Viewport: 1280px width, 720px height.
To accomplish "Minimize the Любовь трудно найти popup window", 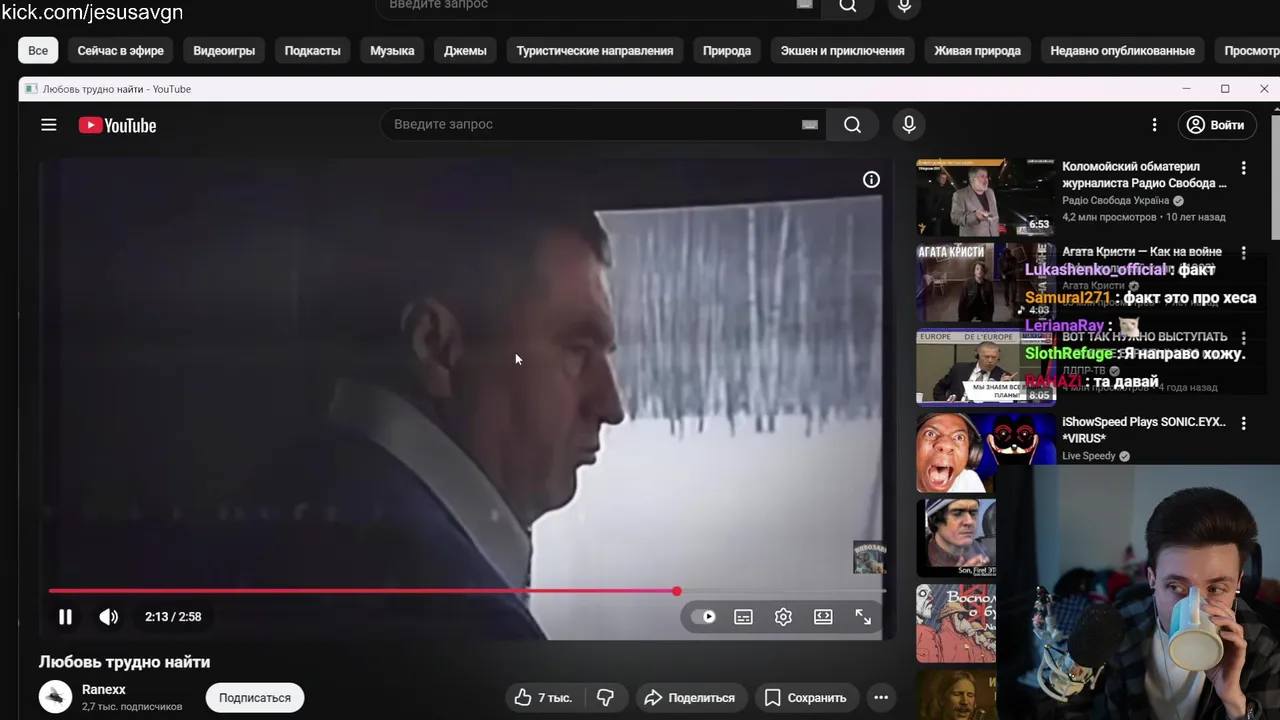I will 1186,89.
